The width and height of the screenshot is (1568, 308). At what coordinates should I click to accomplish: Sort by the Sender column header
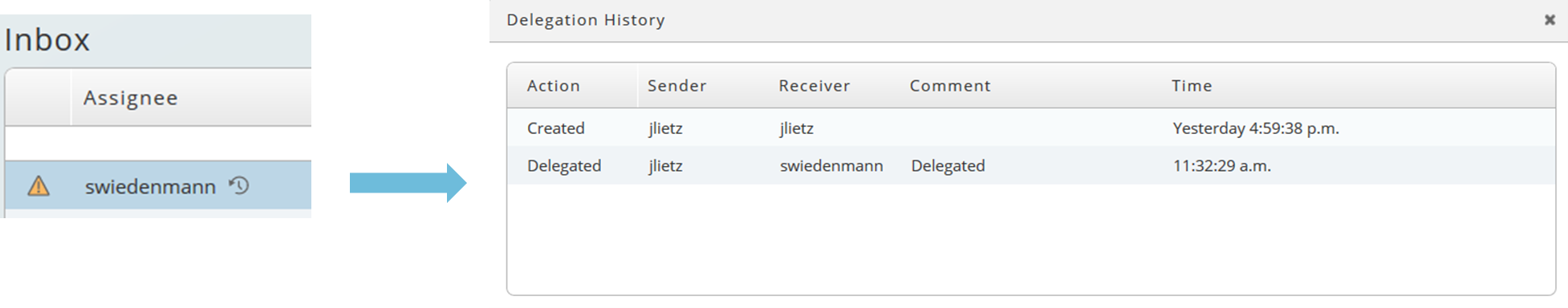[676, 86]
